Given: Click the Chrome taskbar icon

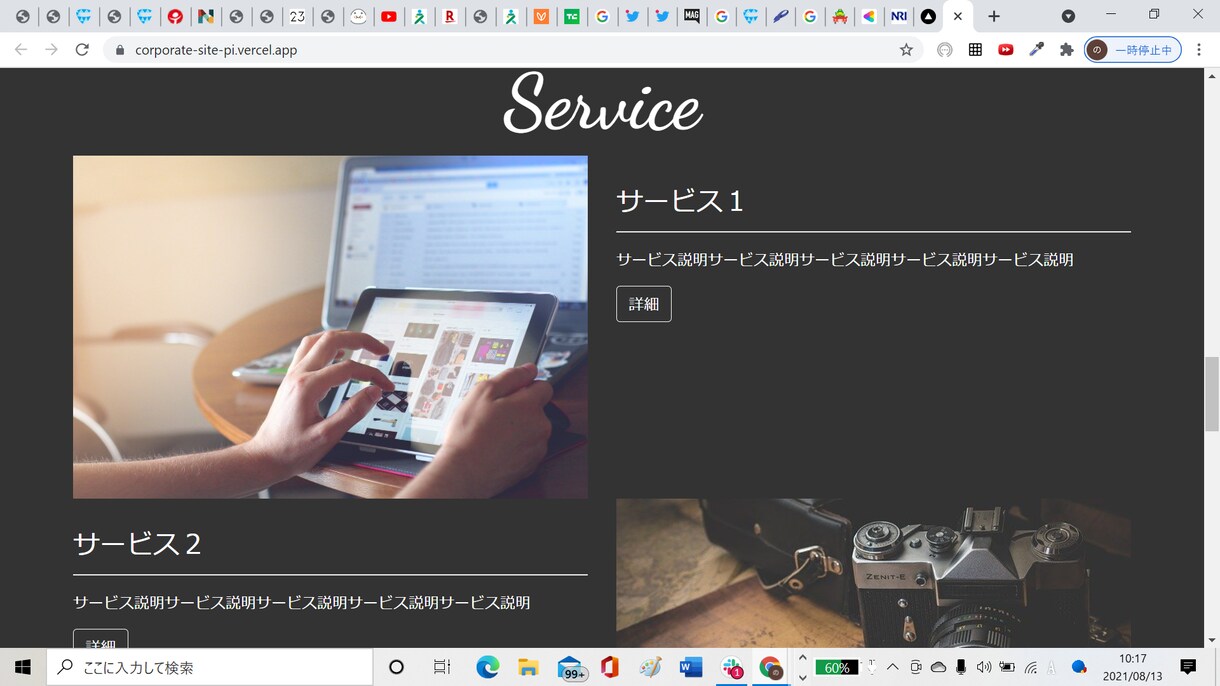Looking at the screenshot, I should 770,667.
